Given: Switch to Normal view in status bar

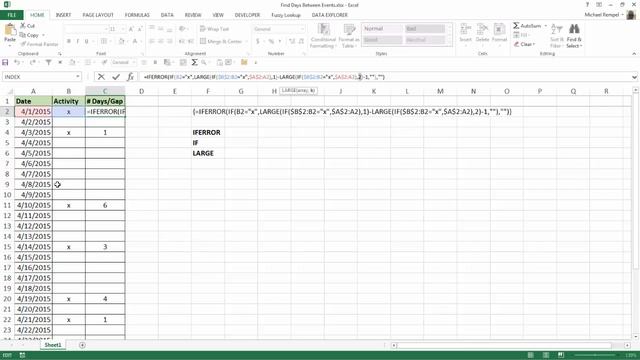Looking at the screenshot, I should [531, 355].
